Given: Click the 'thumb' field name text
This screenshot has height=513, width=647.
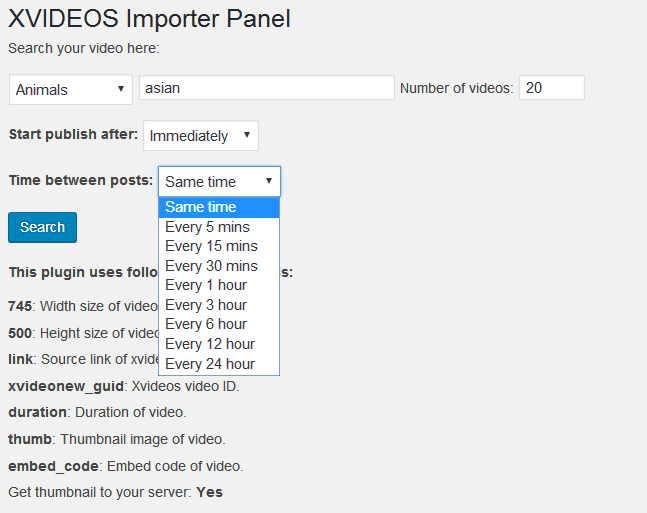Looking at the screenshot, I should point(30,439).
